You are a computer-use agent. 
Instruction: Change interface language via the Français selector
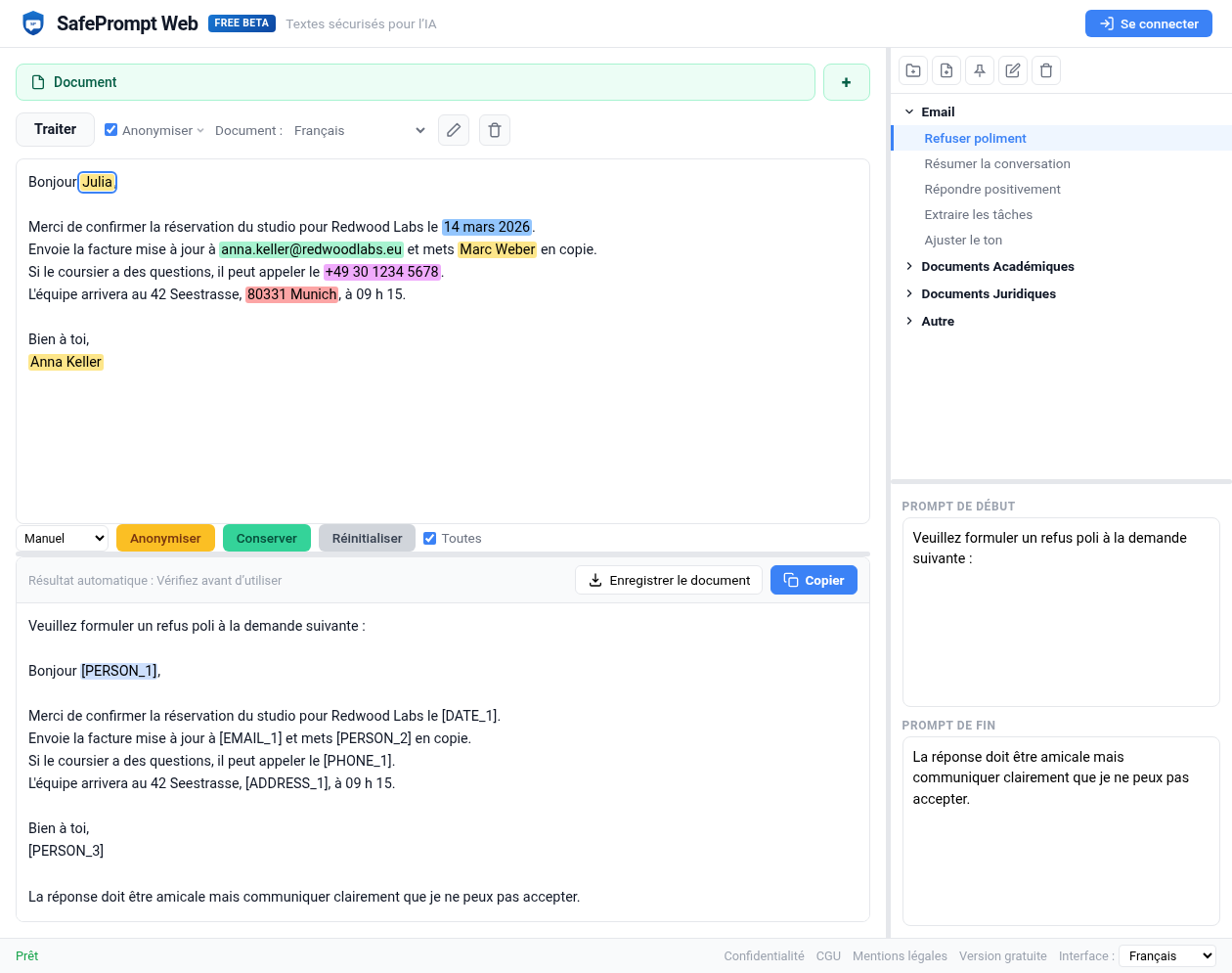1169,955
